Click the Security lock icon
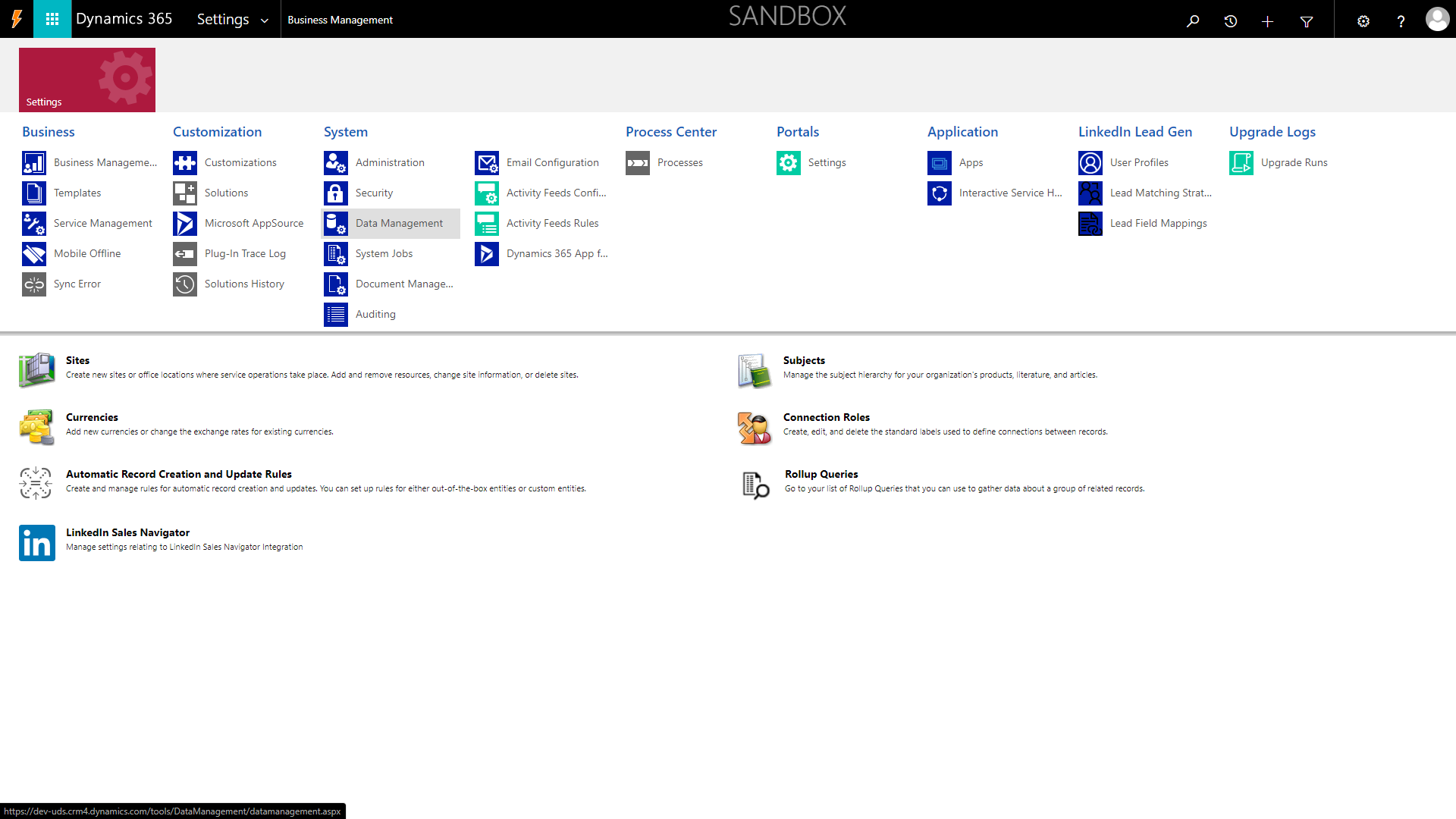Viewport: 1456px width, 819px height. (x=336, y=193)
